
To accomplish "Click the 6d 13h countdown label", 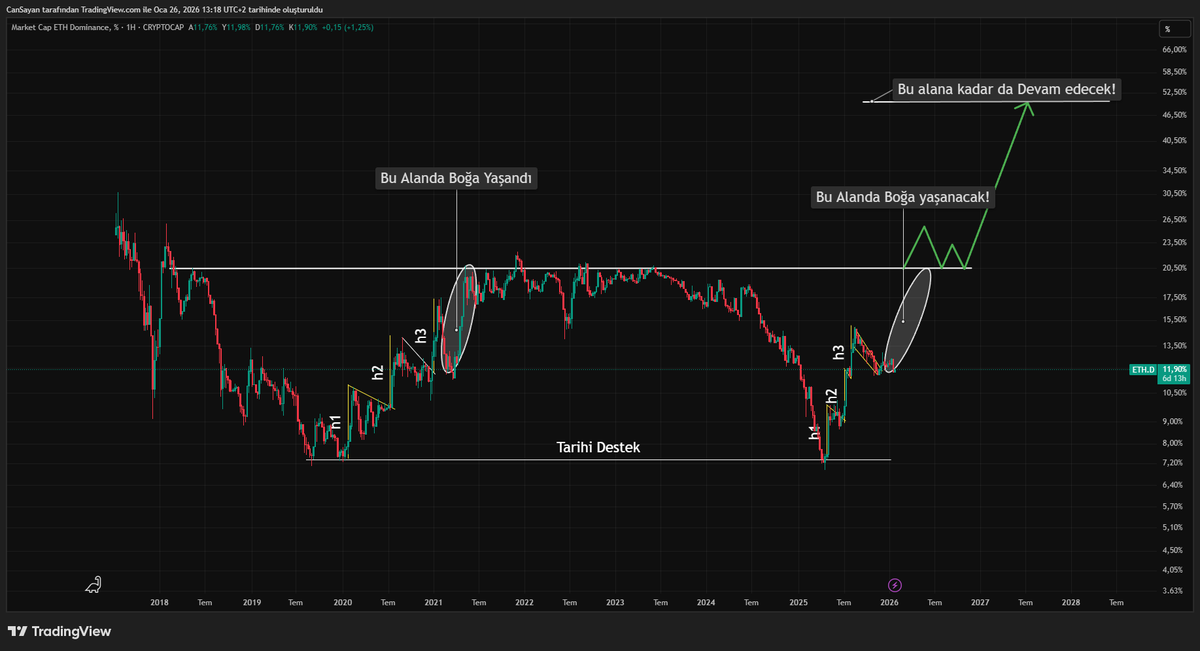I will pos(1172,379).
